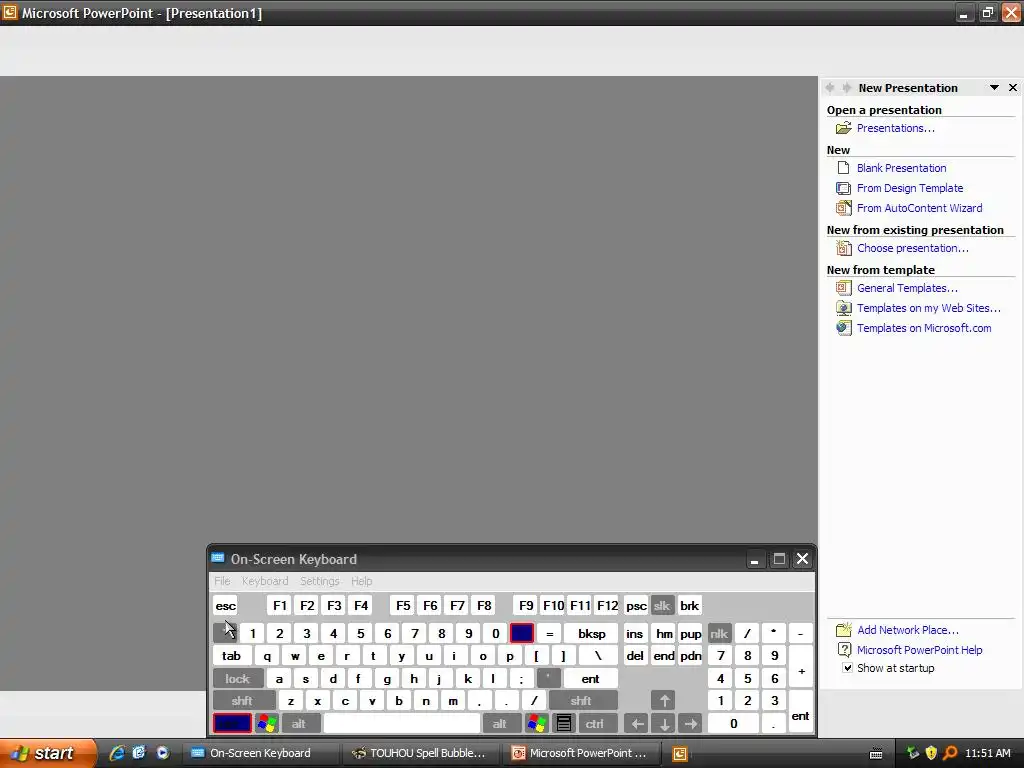Switch to On-Screen Keyboard taskbar button
The height and width of the screenshot is (768, 1024).
(x=261, y=753)
